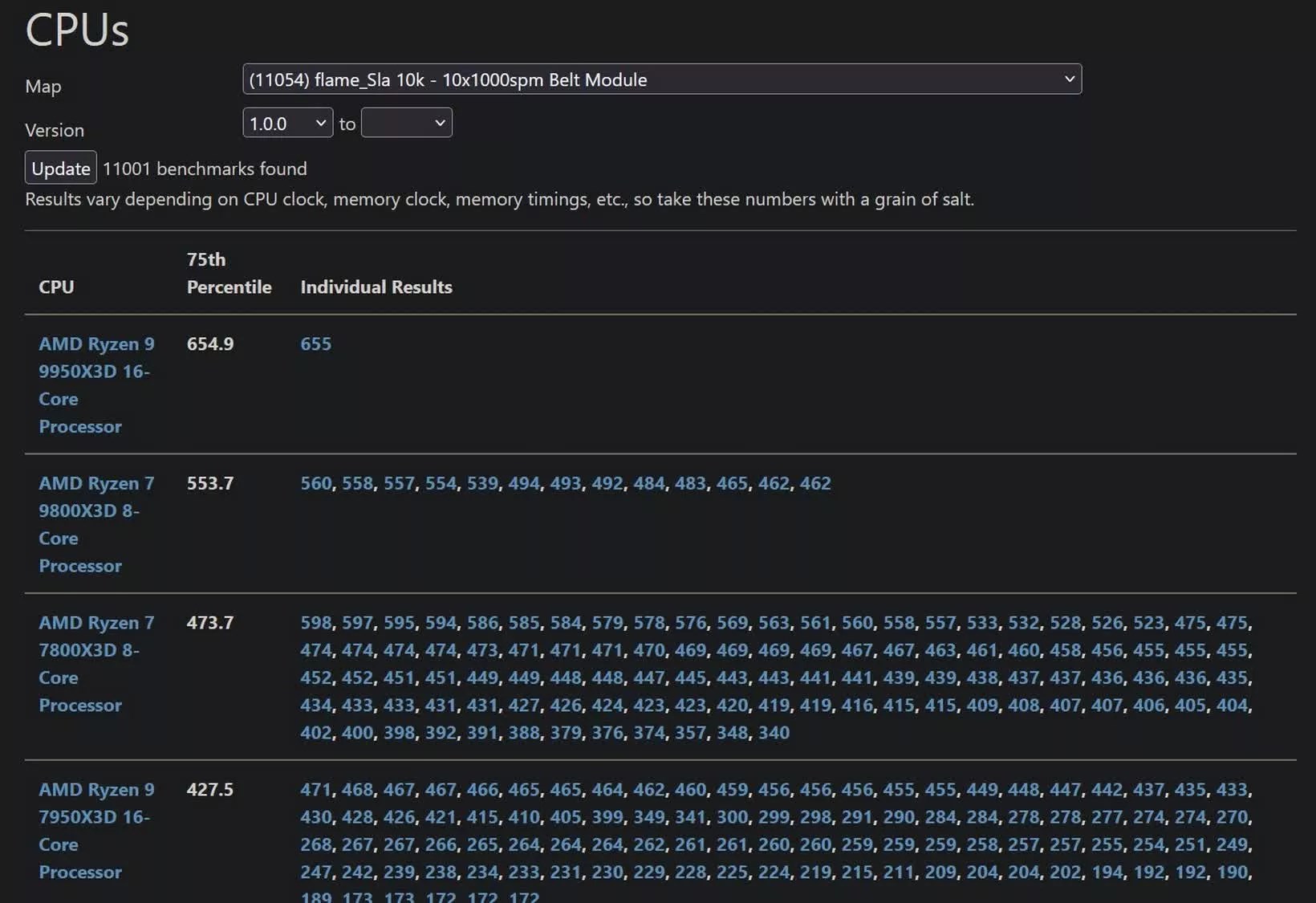Screen dimensions: 1316x903
Task: Open the starting Version dropdown showing 1.0.0
Action: [287, 123]
